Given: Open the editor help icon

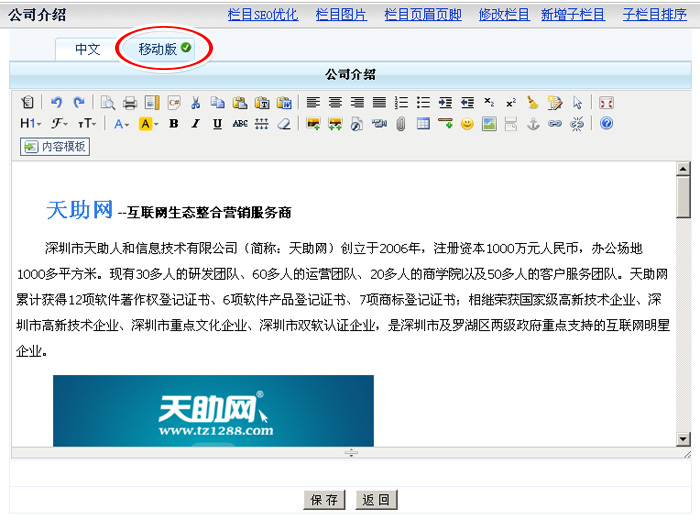Looking at the screenshot, I should point(606,123).
